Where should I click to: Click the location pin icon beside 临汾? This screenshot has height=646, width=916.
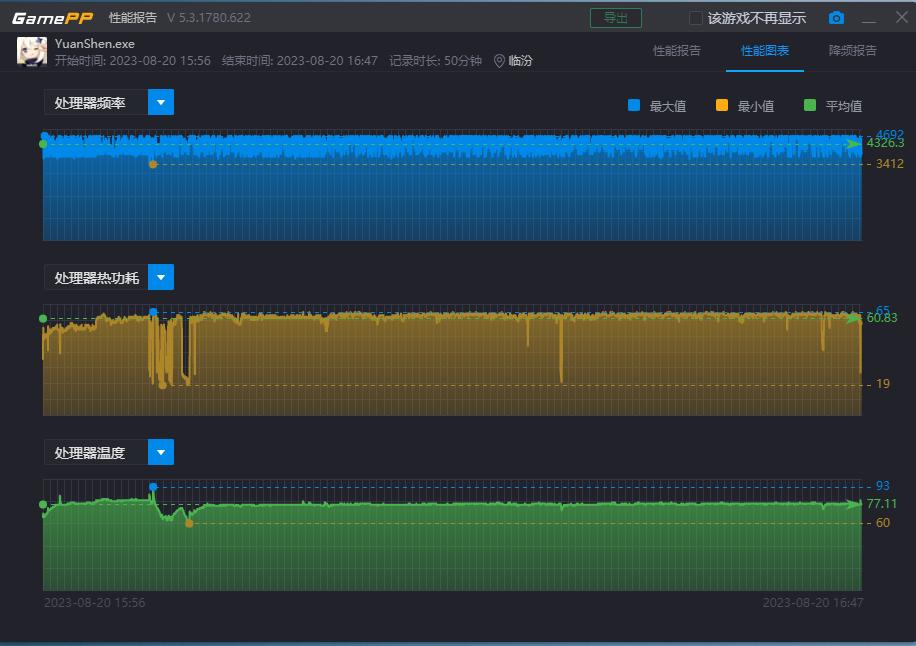pos(499,61)
